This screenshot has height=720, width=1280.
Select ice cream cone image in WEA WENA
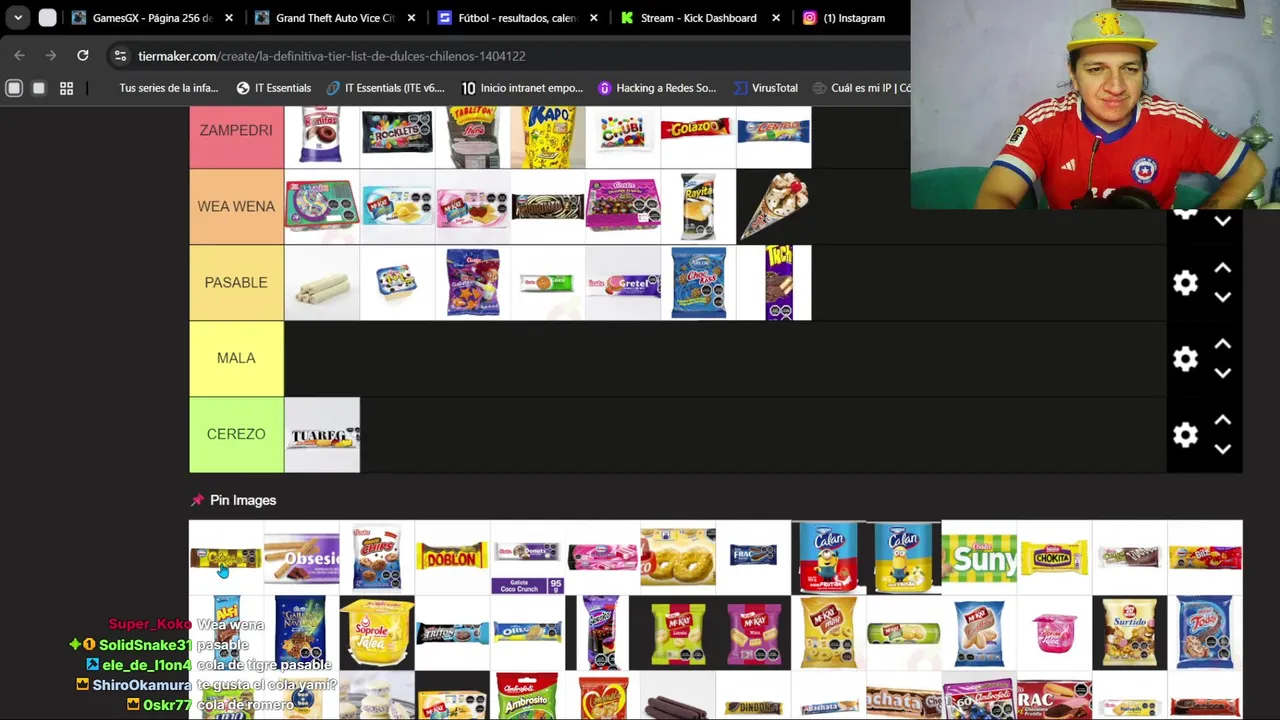coord(774,207)
